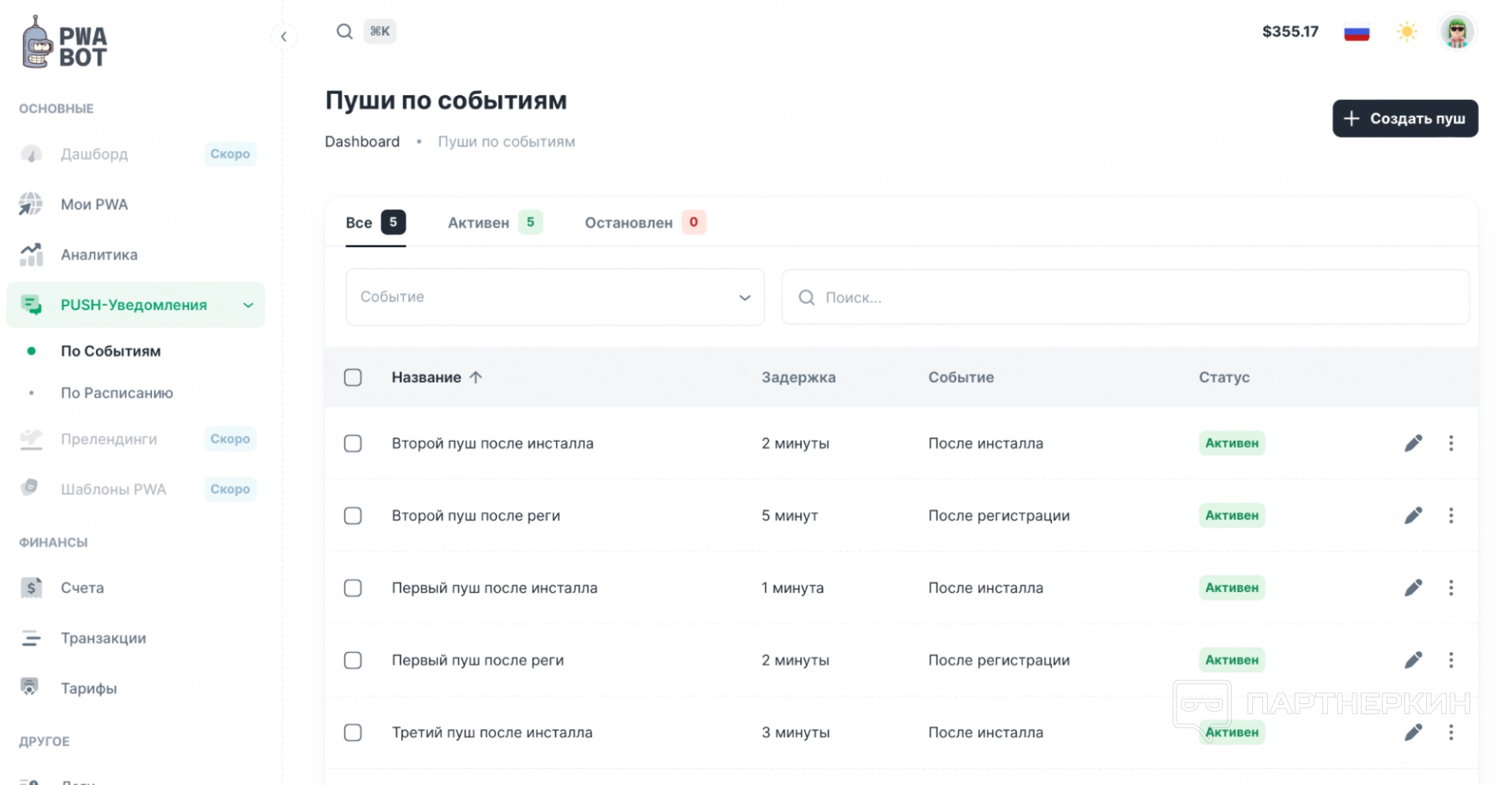Tick checkbox for 'Второй пуш после реги'

click(353, 516)
